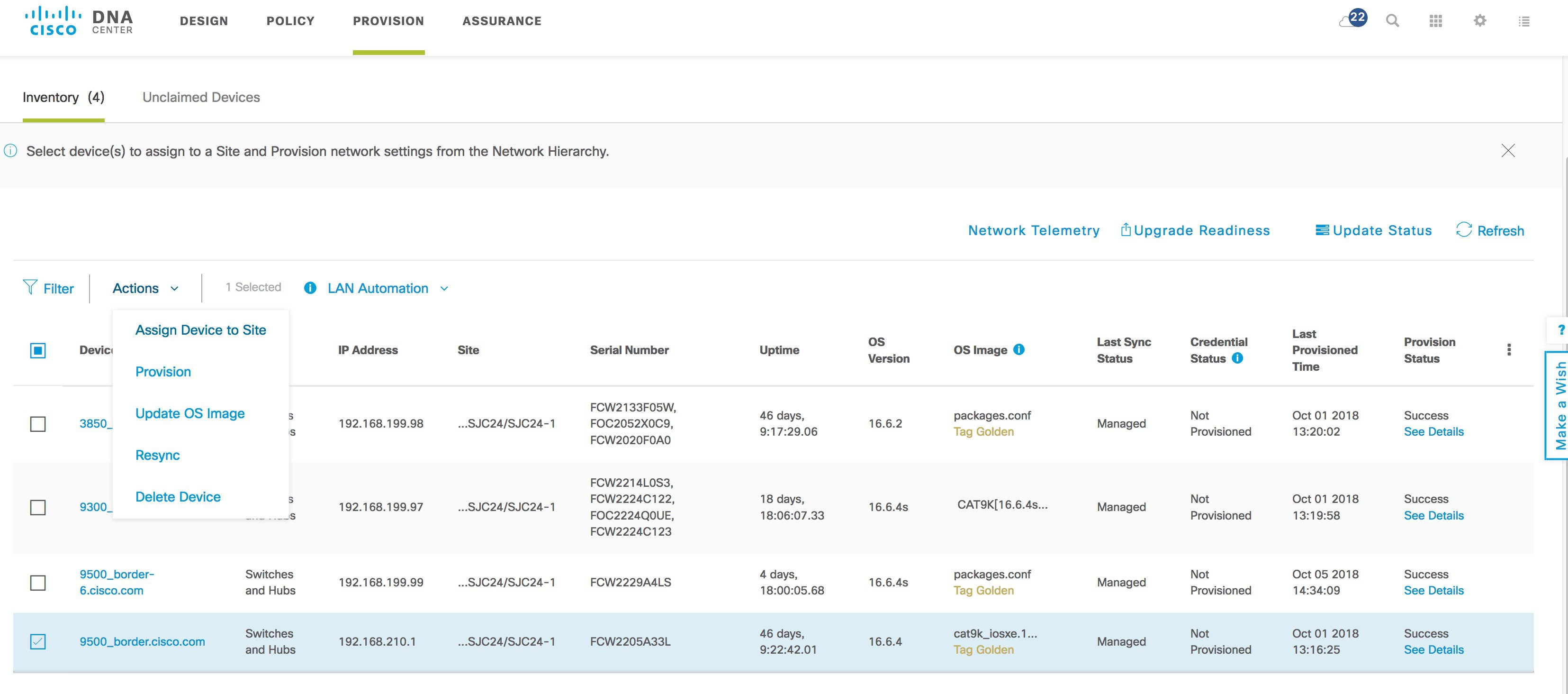This screenshot has height=694, width=1568.
Task: Open the column options kebab icon
Action: 1509,350
